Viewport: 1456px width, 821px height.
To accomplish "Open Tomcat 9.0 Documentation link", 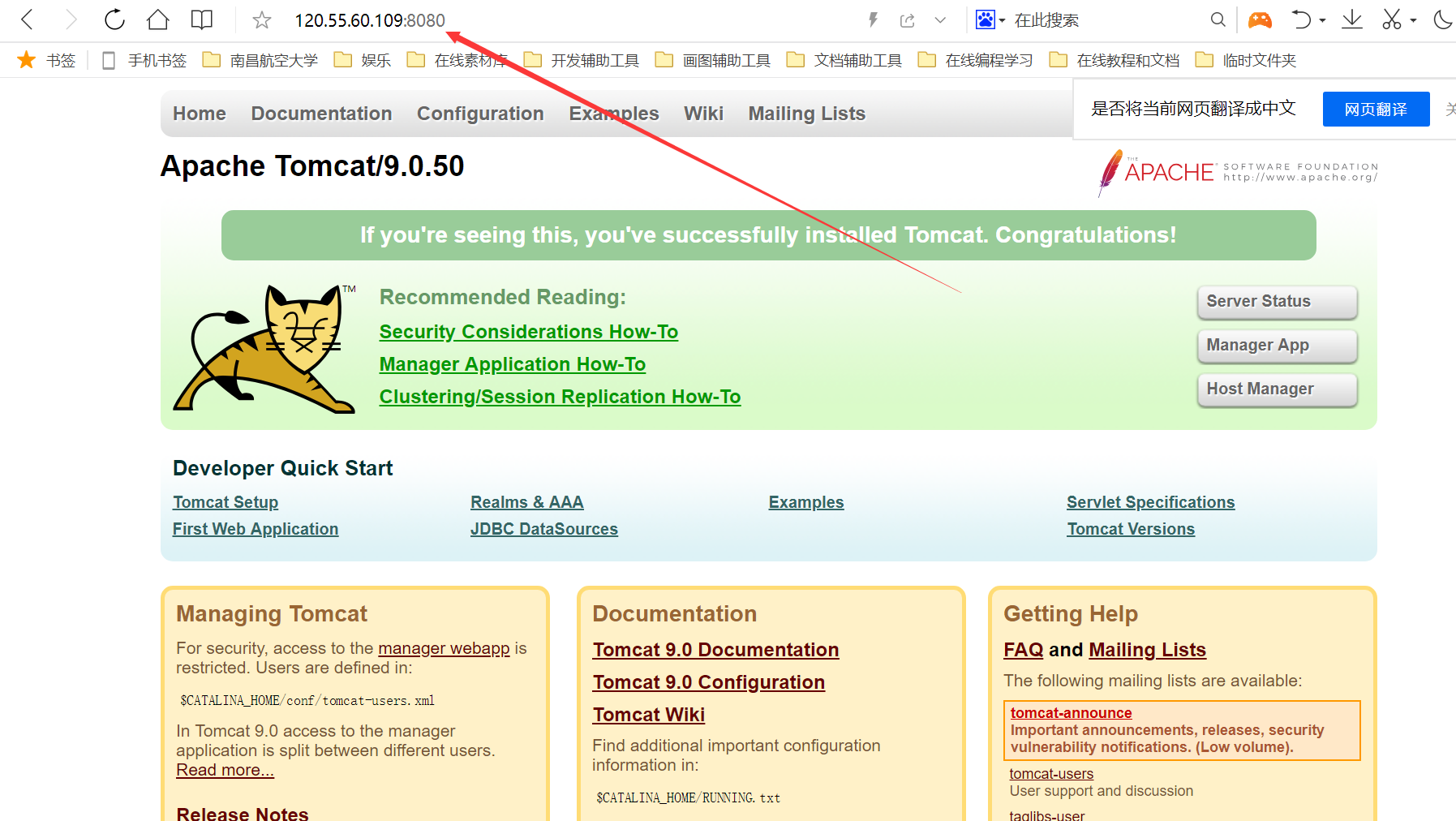I will (x=715, y=650).
